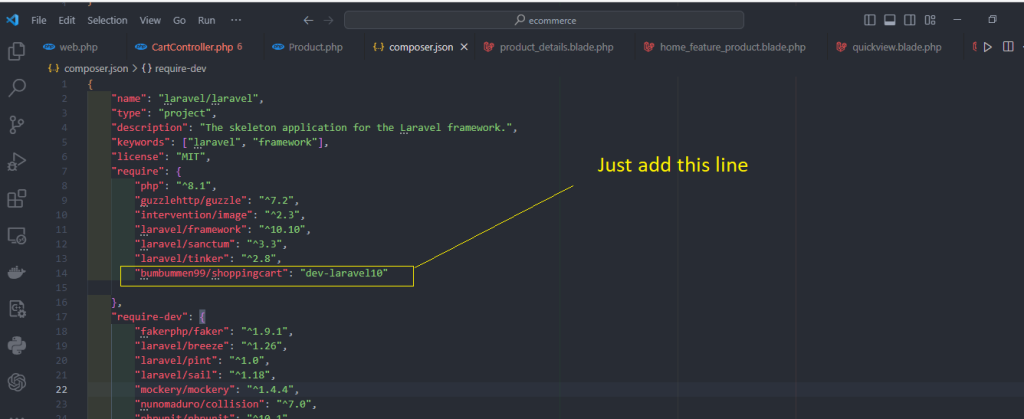
Task: Click "laravel/tinker" on line 13
Action: tap(183, 258)
